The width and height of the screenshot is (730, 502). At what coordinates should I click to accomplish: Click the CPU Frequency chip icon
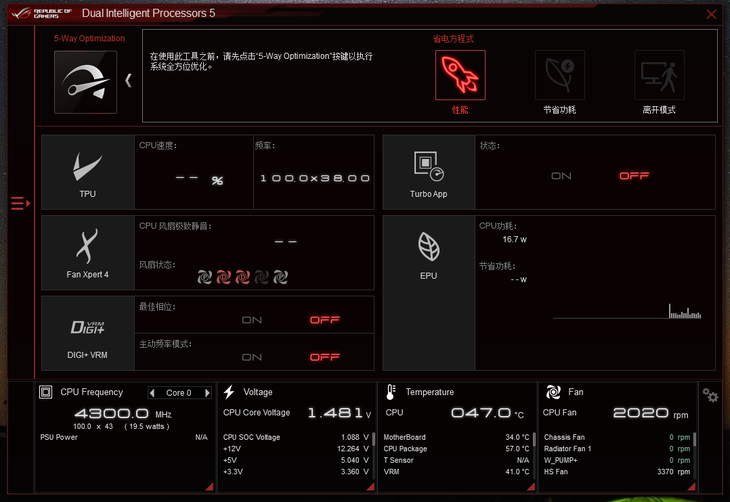pyautogui.click(x=46, y=392)
